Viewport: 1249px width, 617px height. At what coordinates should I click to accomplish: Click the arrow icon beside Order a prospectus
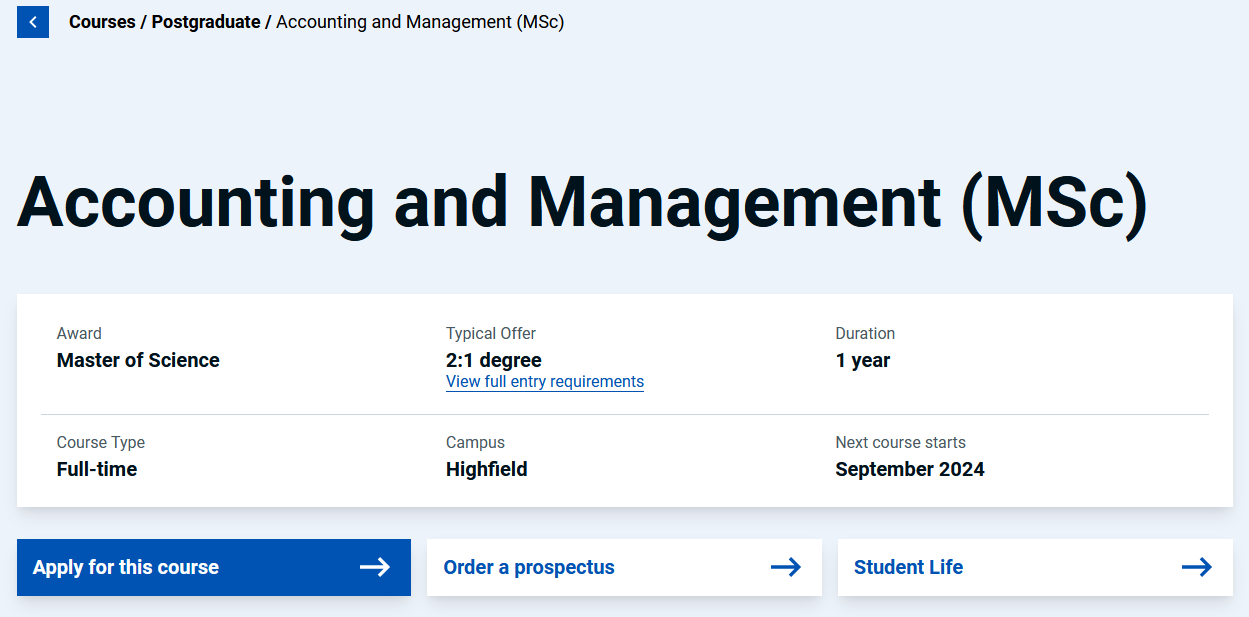tap(786, 568)
